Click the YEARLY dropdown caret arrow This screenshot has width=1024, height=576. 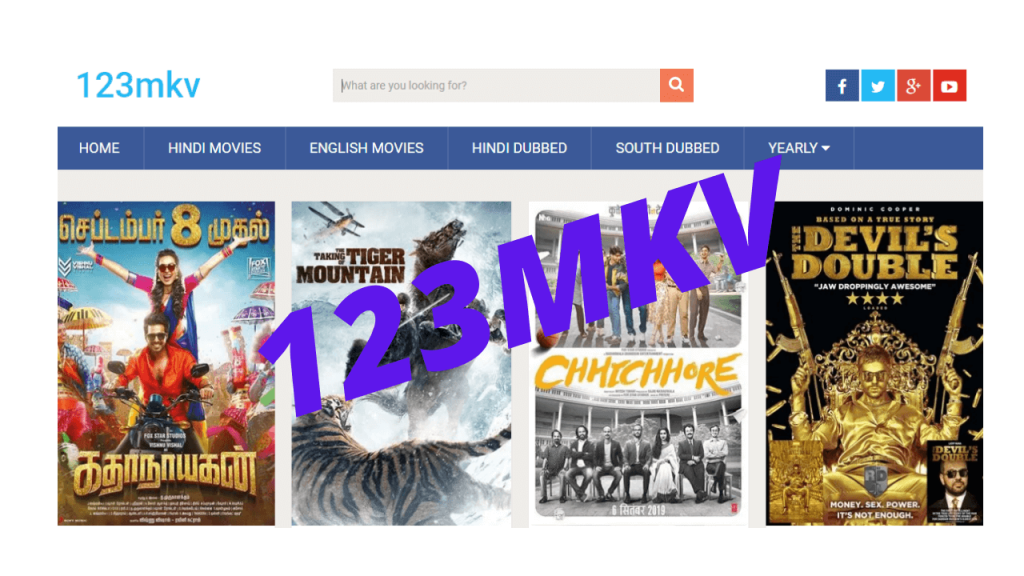825,149
